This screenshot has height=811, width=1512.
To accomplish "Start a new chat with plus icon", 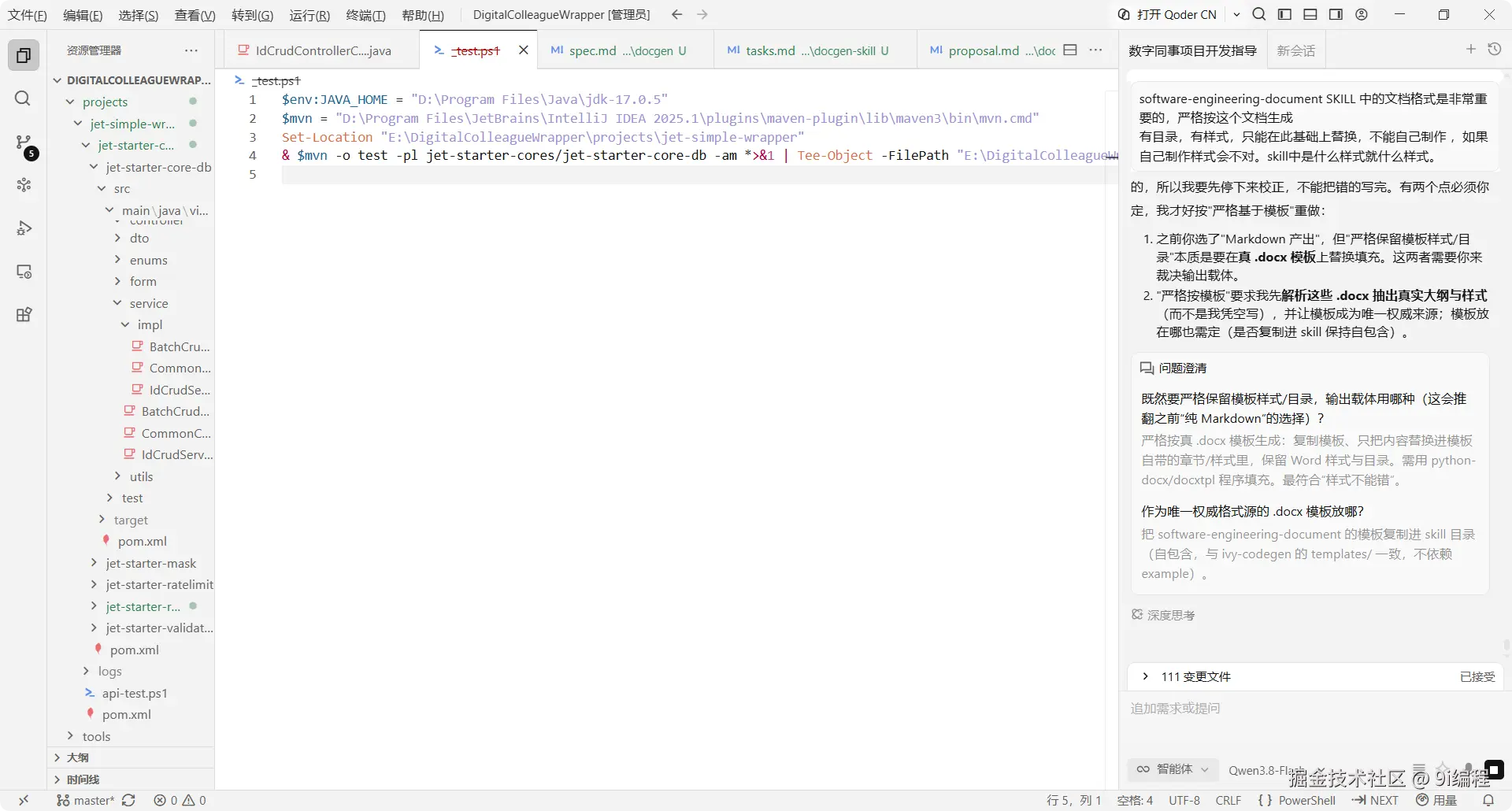I will pos(1470,49).
